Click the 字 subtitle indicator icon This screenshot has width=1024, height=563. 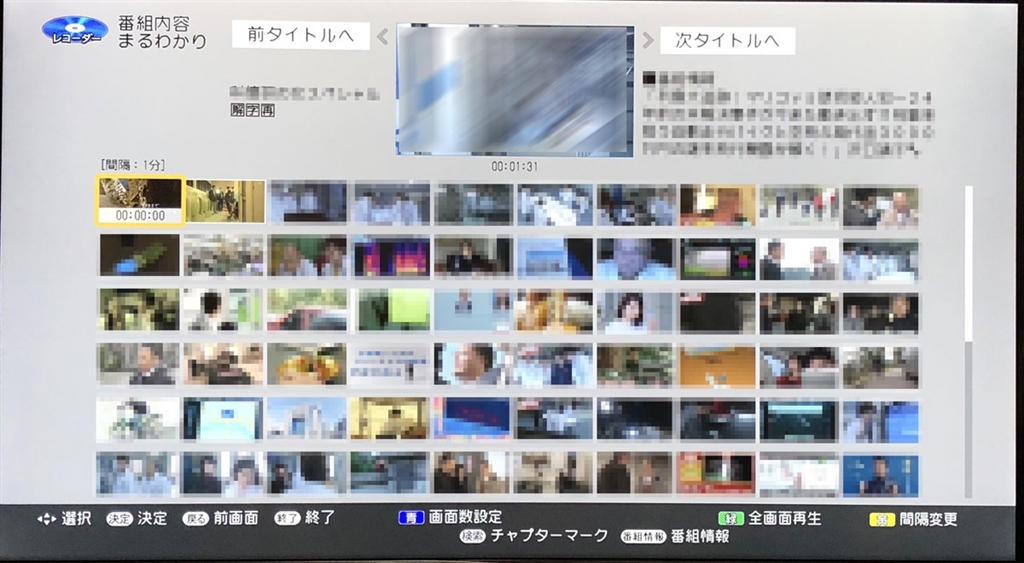click(253, 110)
